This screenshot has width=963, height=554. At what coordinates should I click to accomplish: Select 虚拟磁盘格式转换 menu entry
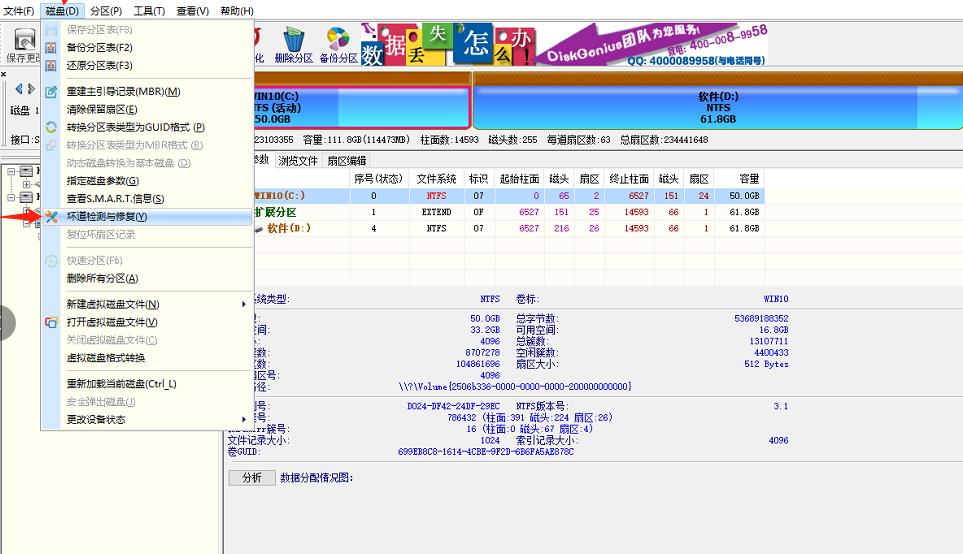[147, 358]
